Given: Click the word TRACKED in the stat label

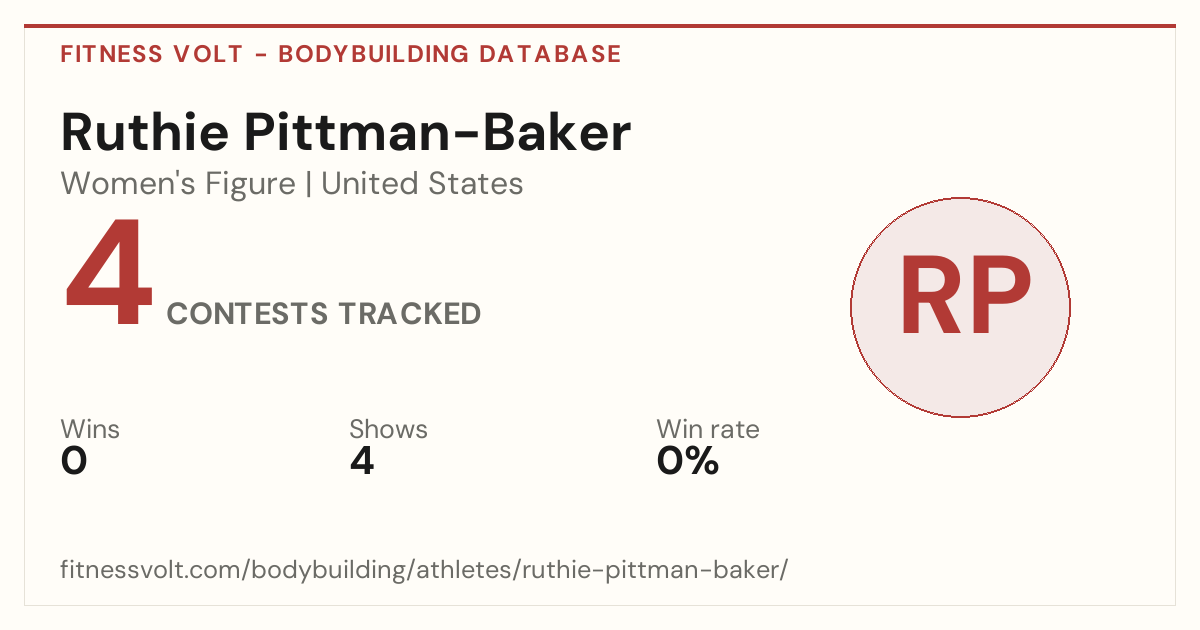Looking at the screenshot, I should pos(408,314).
